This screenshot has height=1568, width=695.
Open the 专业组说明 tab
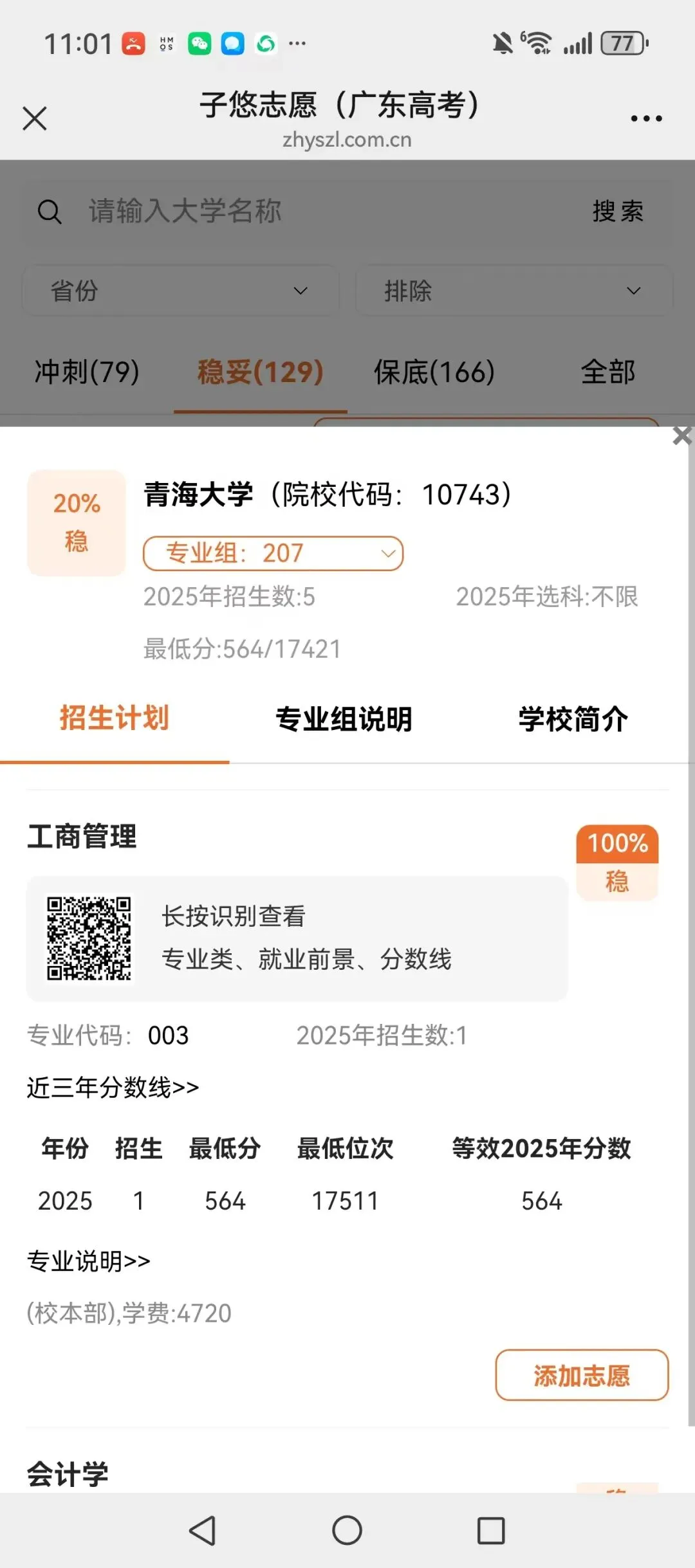point(344,719)
